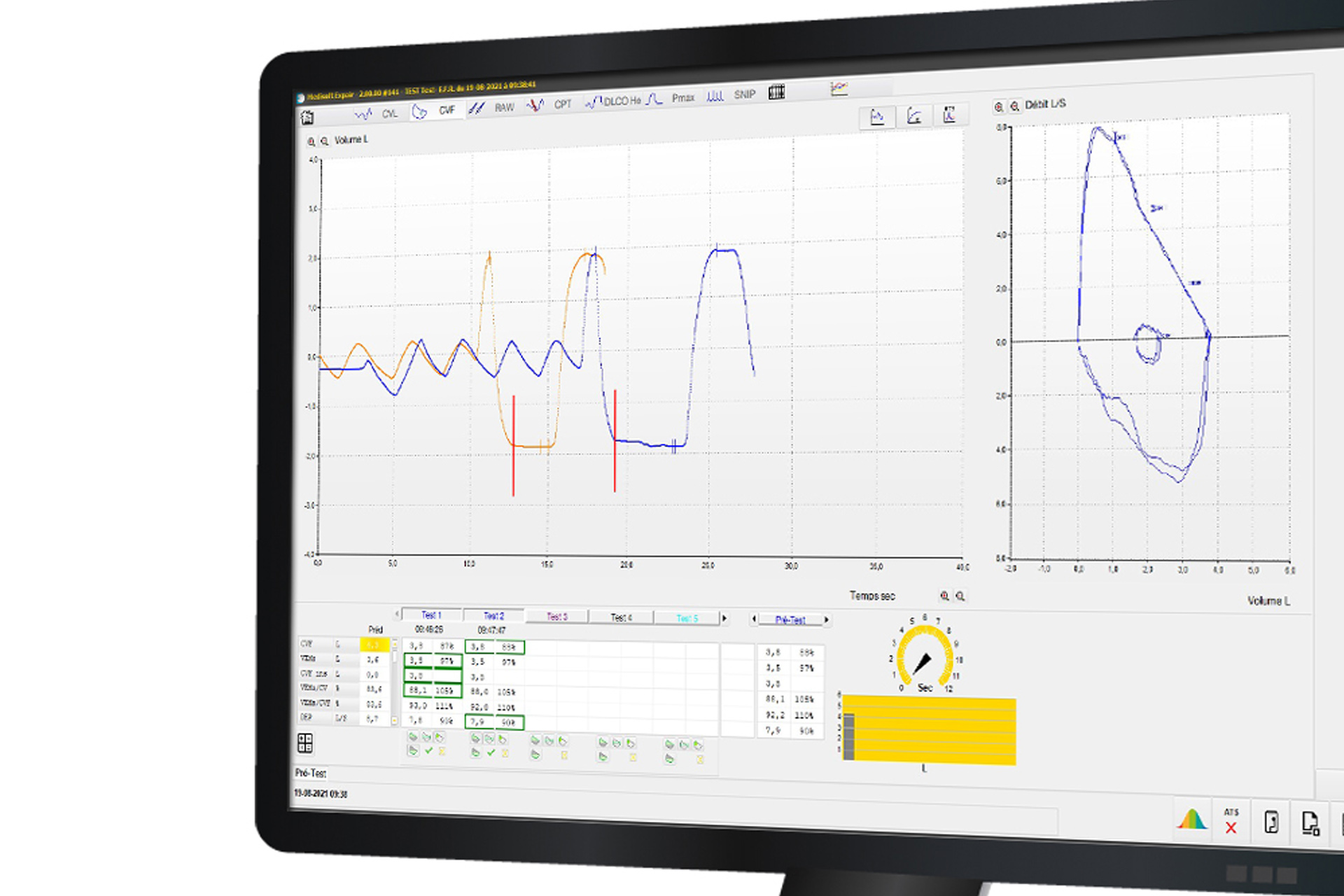1344x896 pixels.
Task: Switch to the CVF tab
Action: [447, 111]
